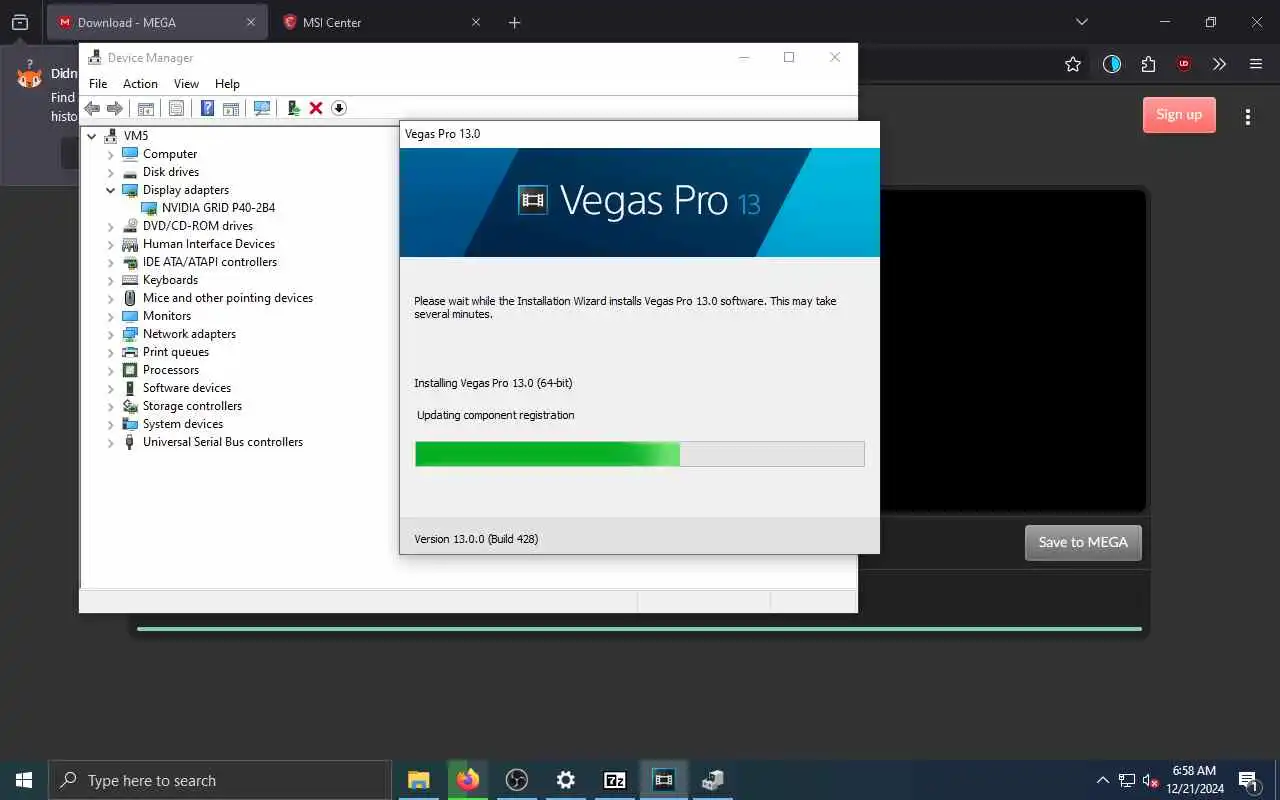Click the Device Manager taskbar icon

pyautogui.click(x=712, y=780)
